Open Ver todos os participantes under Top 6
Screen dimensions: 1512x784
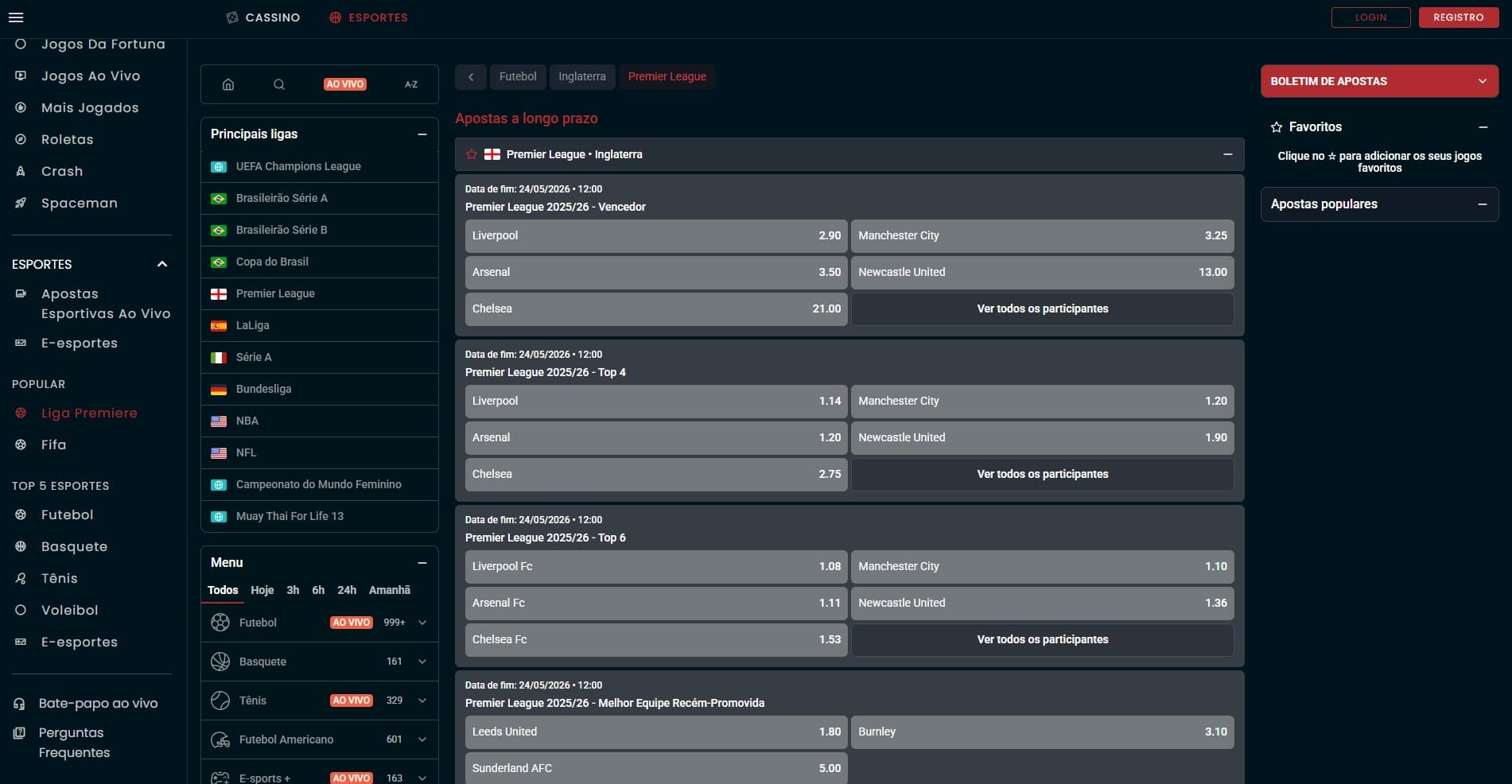click(1043, 640)
